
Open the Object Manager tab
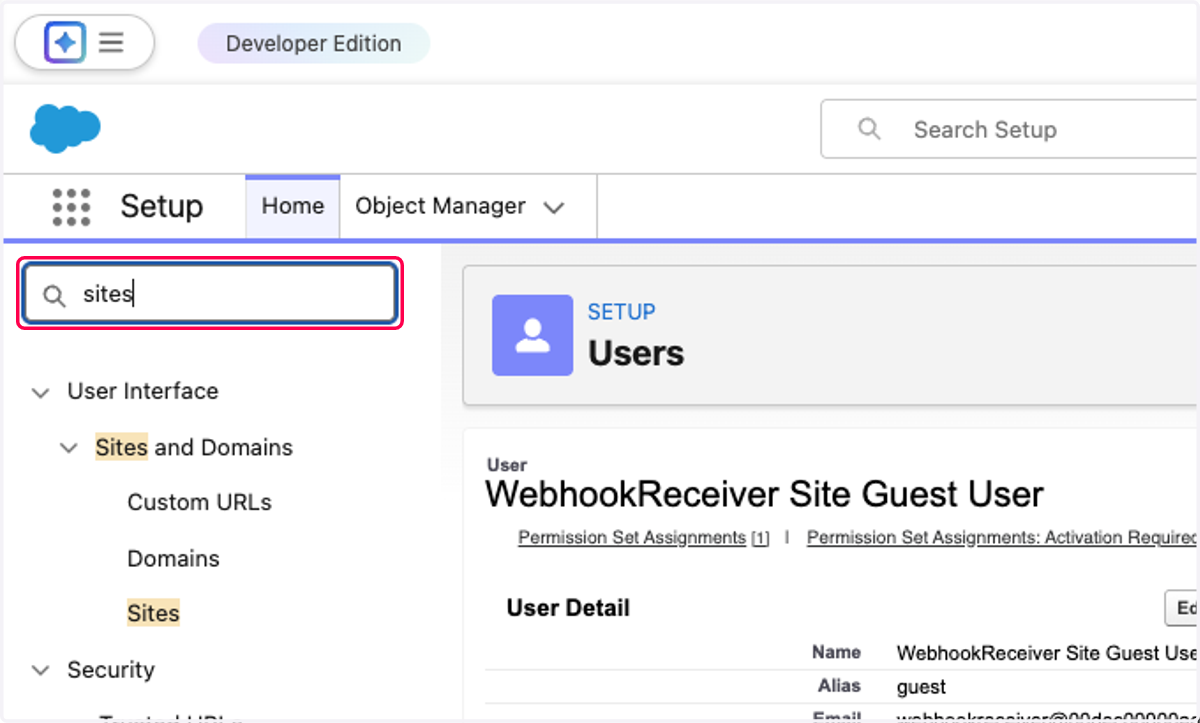pyautogui.click(x=440, y=206)
